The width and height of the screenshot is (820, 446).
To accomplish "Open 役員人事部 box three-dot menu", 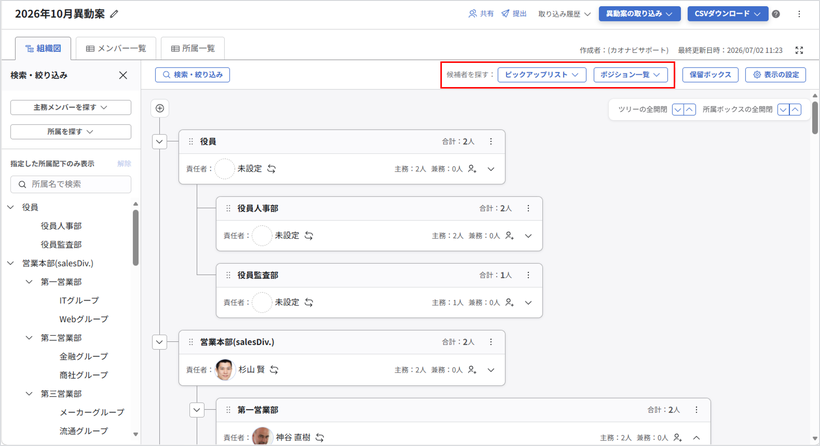I will coord(528,208).
